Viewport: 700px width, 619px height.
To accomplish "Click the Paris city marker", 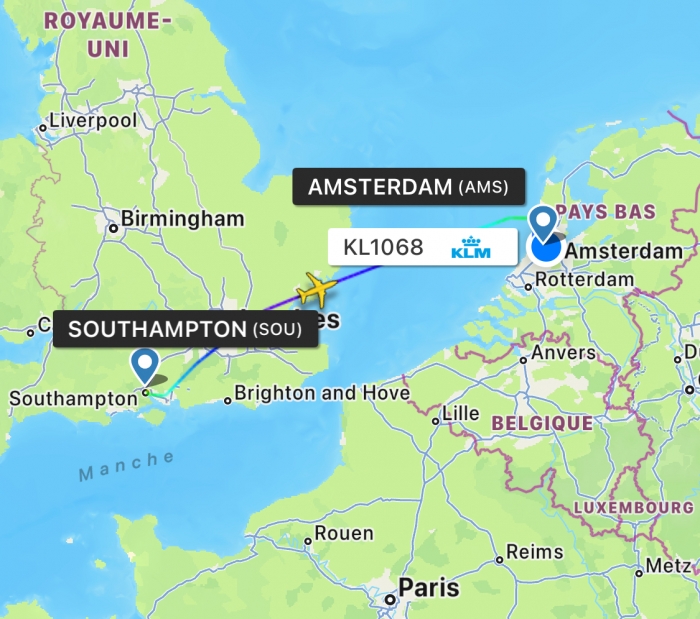I will pos(391,599).
